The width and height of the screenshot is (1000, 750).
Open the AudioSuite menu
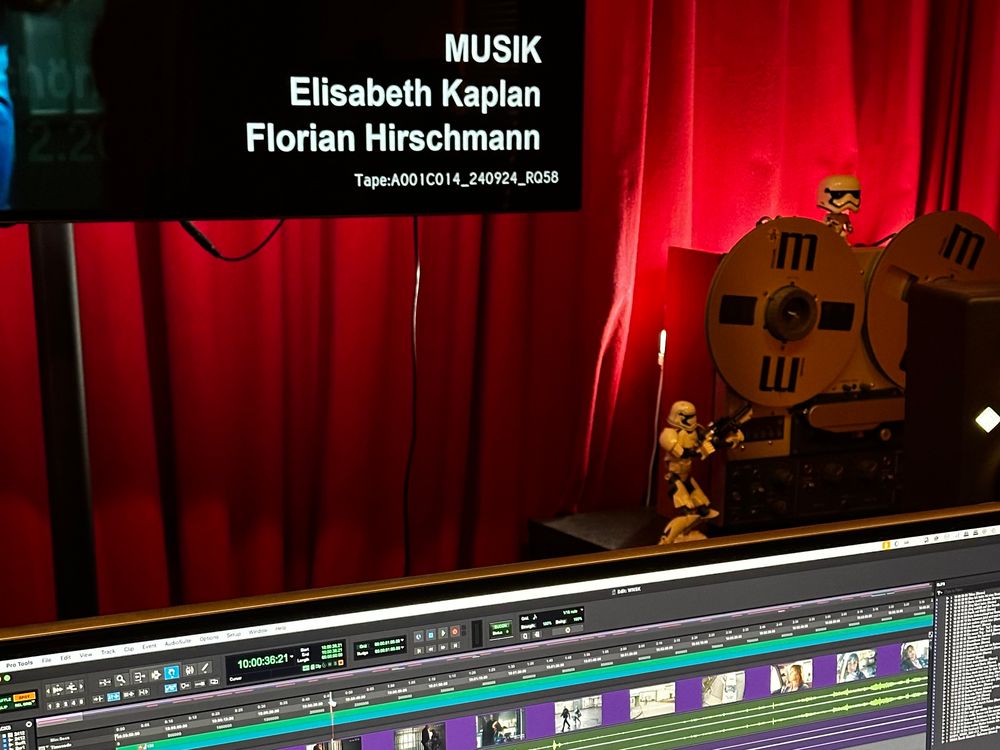(177, 642)
